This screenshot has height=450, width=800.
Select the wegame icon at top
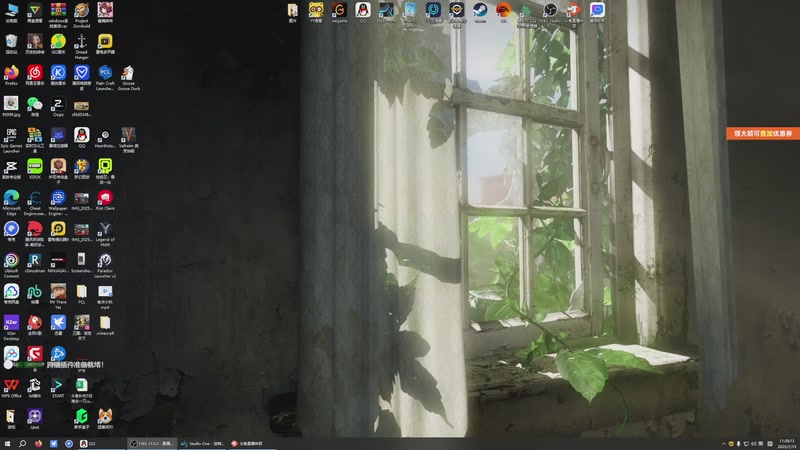(339, 12)
